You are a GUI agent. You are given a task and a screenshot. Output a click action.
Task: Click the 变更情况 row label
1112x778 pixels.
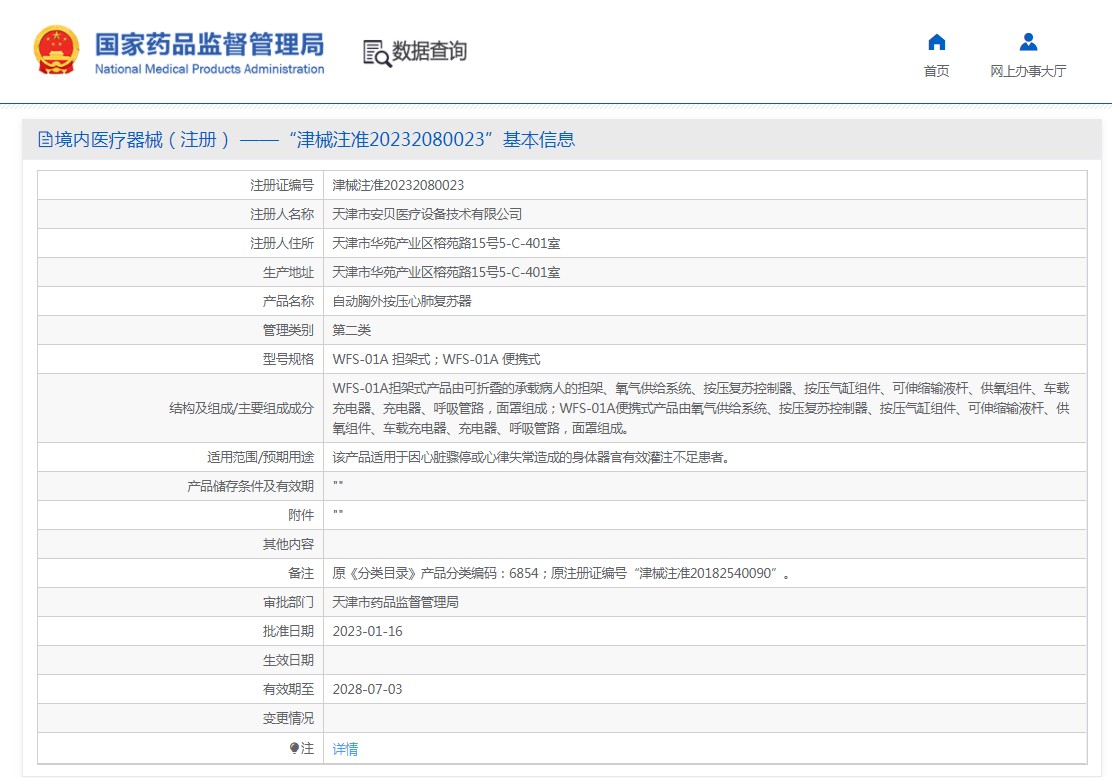tap(288, 718)
